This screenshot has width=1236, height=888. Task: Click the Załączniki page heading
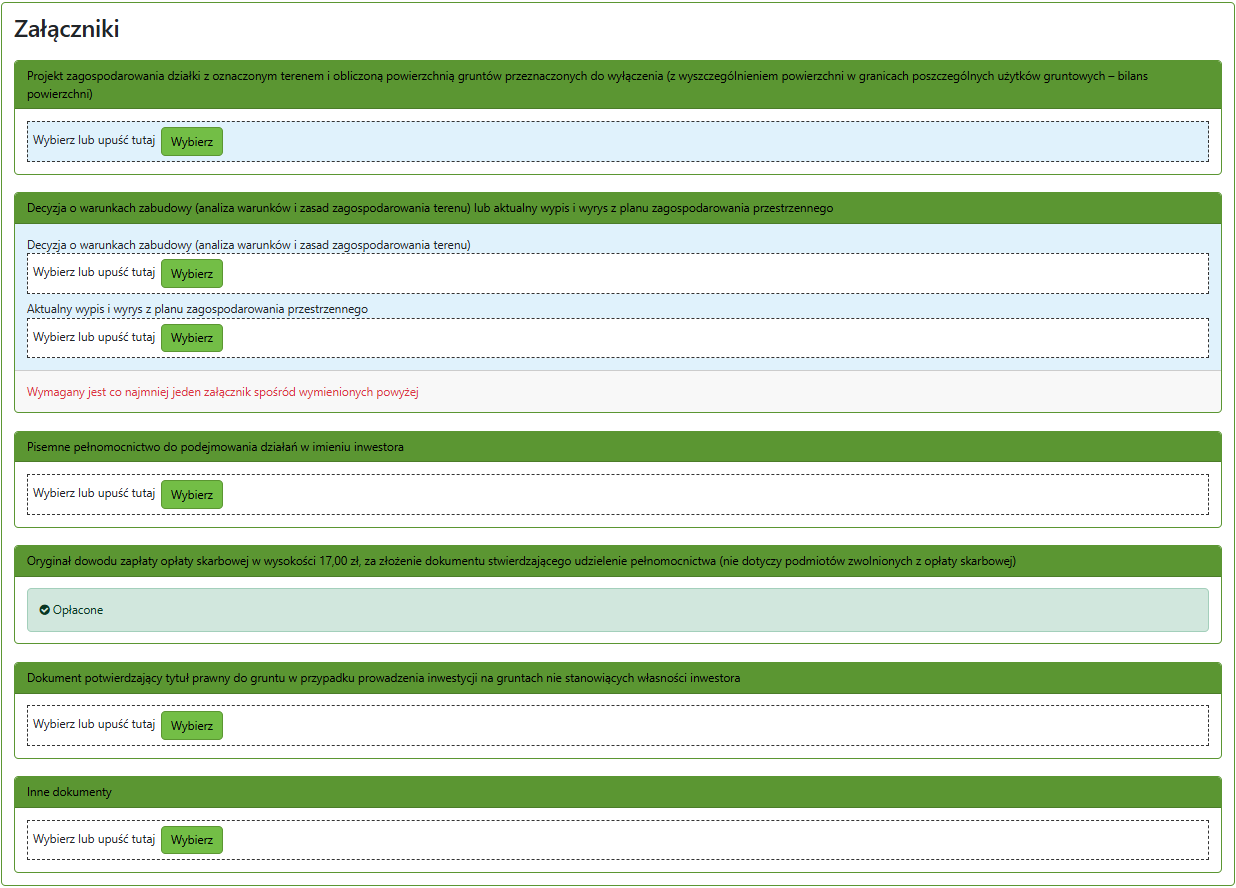click(67, 29)
